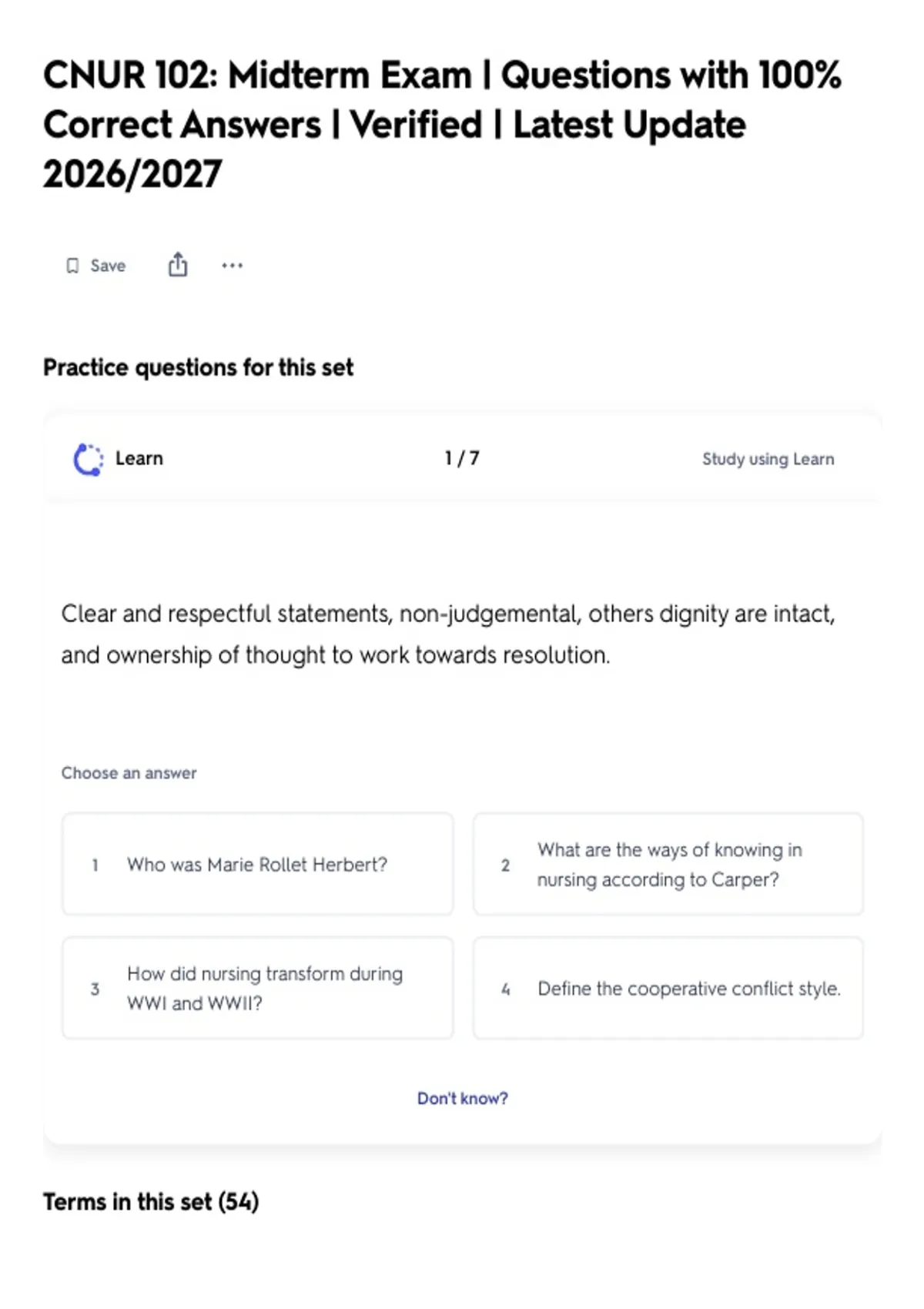Click the Save label

[108, 266]
